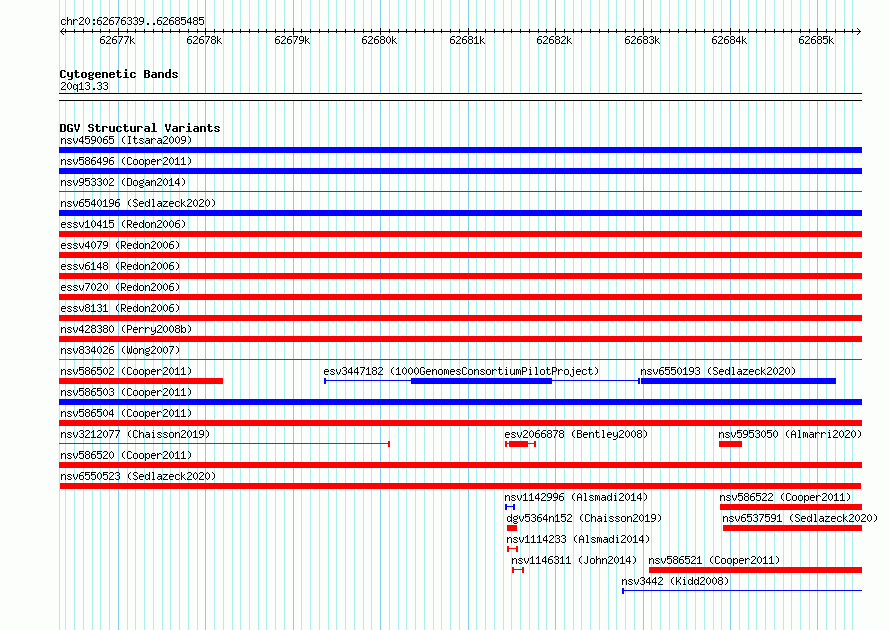Select the nsv586502 (Cooper2011) short red bar
The height and width of the screenshot is (630, 890).
tap(141, 381)
